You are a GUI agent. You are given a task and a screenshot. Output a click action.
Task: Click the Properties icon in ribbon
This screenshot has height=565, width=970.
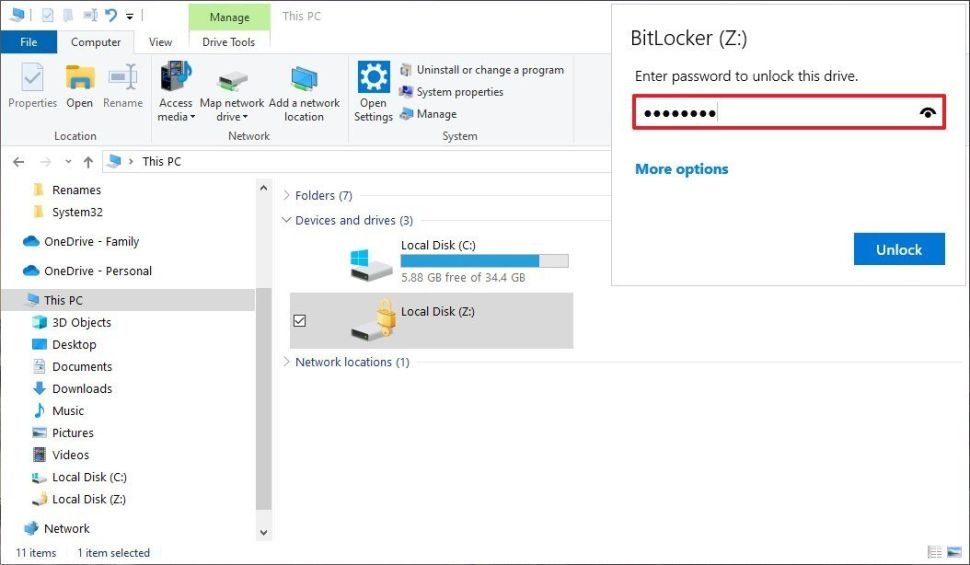tap(32, 77)
